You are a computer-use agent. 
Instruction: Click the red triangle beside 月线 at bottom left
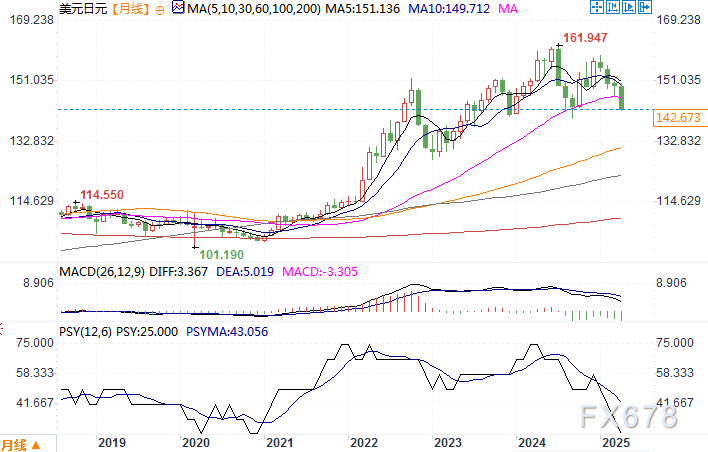coord(37,444)
